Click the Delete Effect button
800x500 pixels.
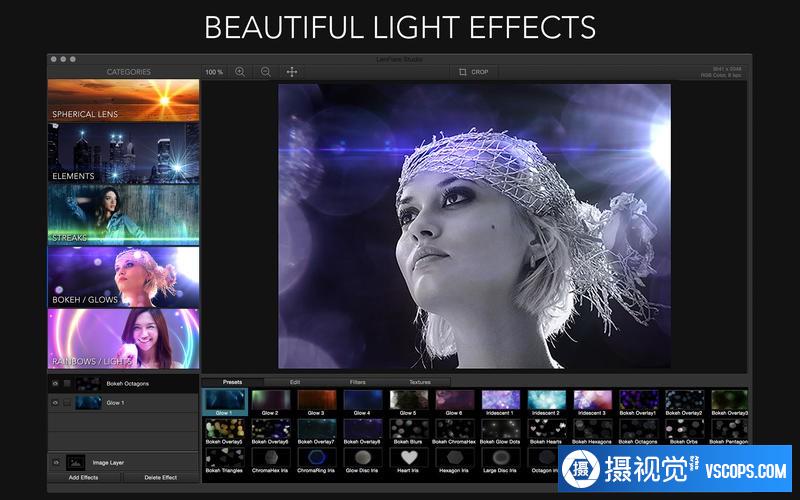click(161, 478)
